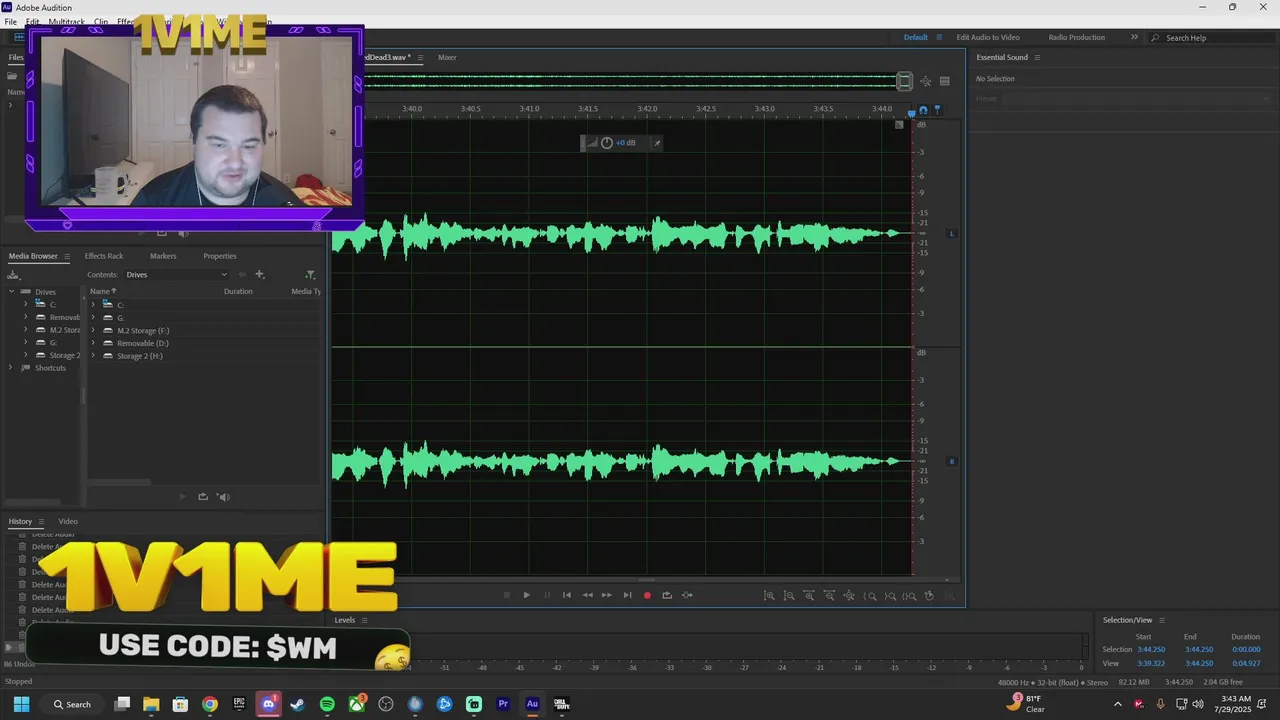
Task: Switch to Edit Audio to Video workspace
Action: (988, 37)
